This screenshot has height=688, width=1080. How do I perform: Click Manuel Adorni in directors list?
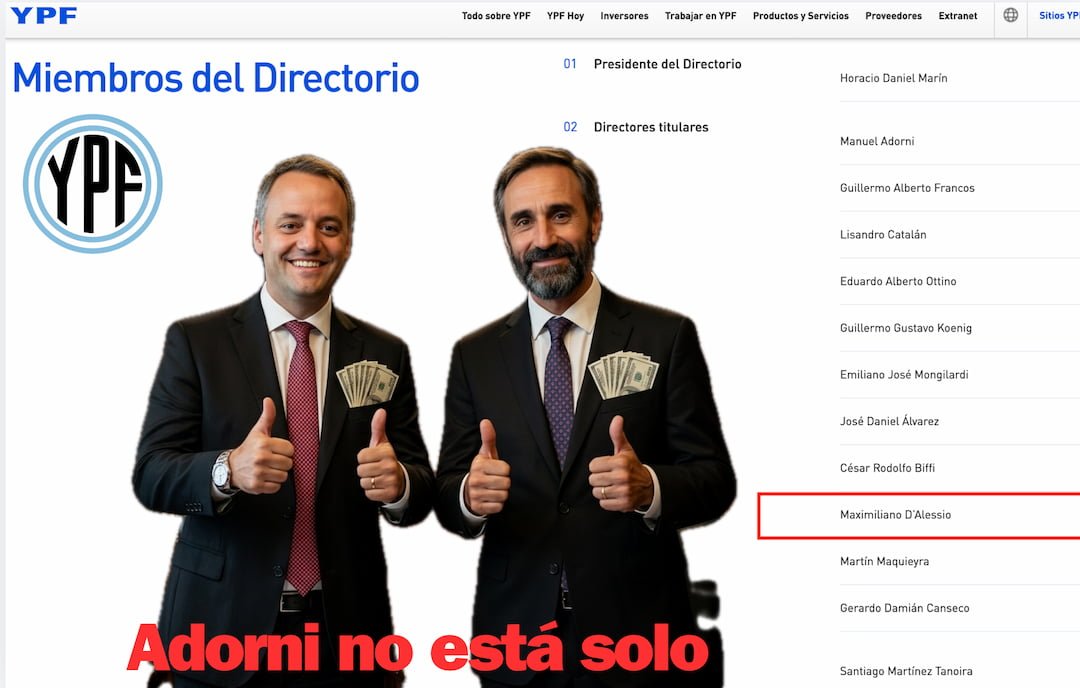coord(877,141)
